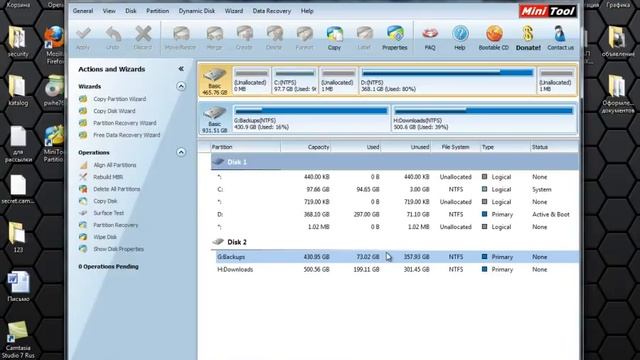
Task: Sort by Partition column header
Action: click(245, 147)
